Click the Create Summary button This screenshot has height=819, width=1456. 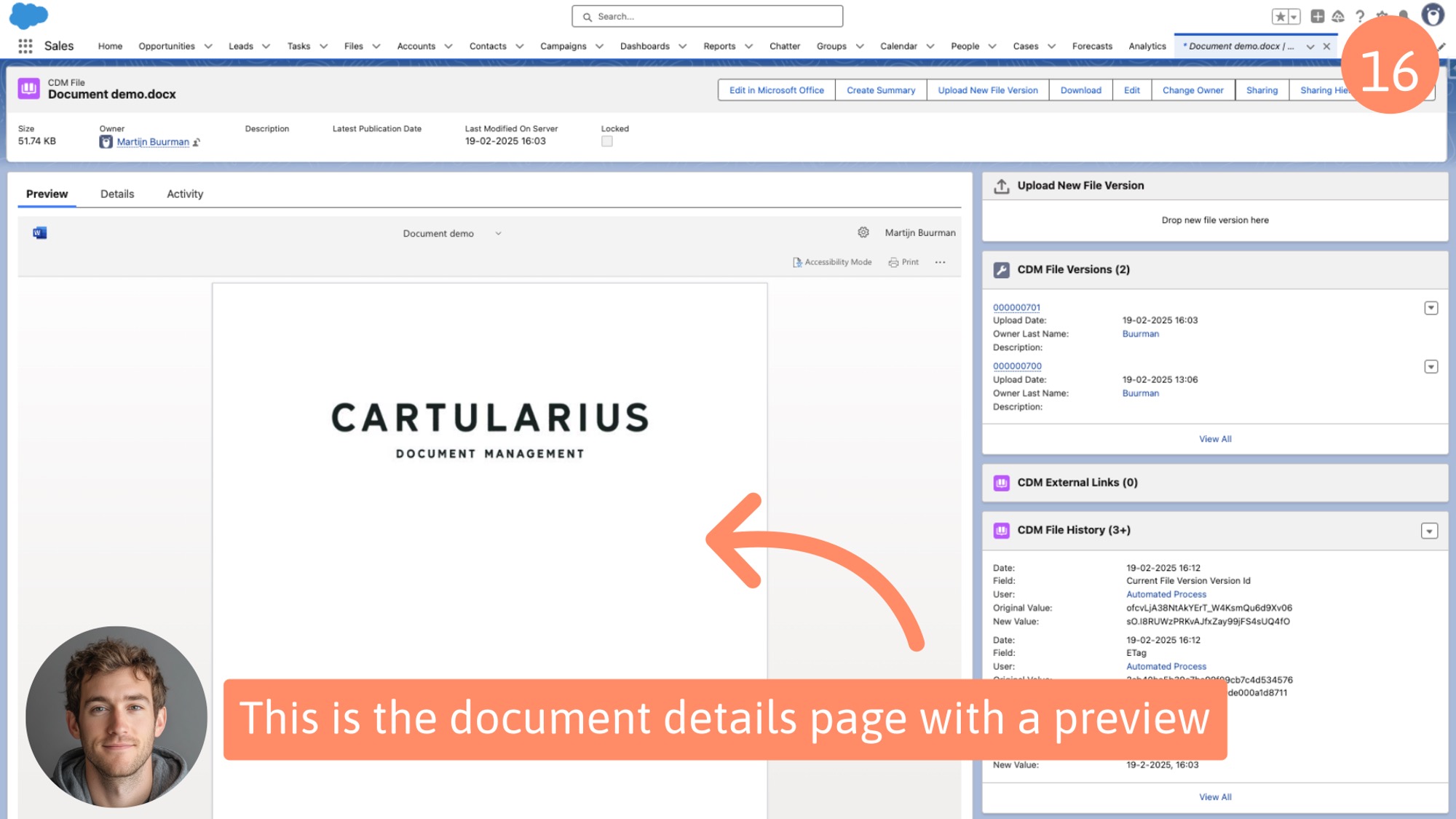pos(881,90)
